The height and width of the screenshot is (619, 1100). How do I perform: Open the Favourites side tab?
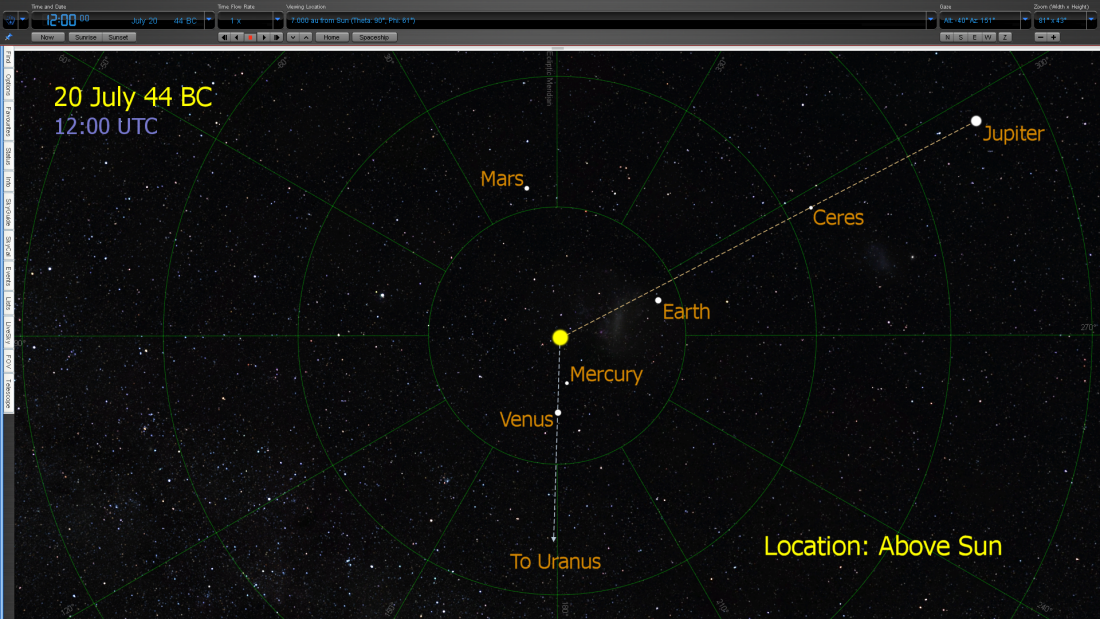pyautogui.click(x=8, y=122)
